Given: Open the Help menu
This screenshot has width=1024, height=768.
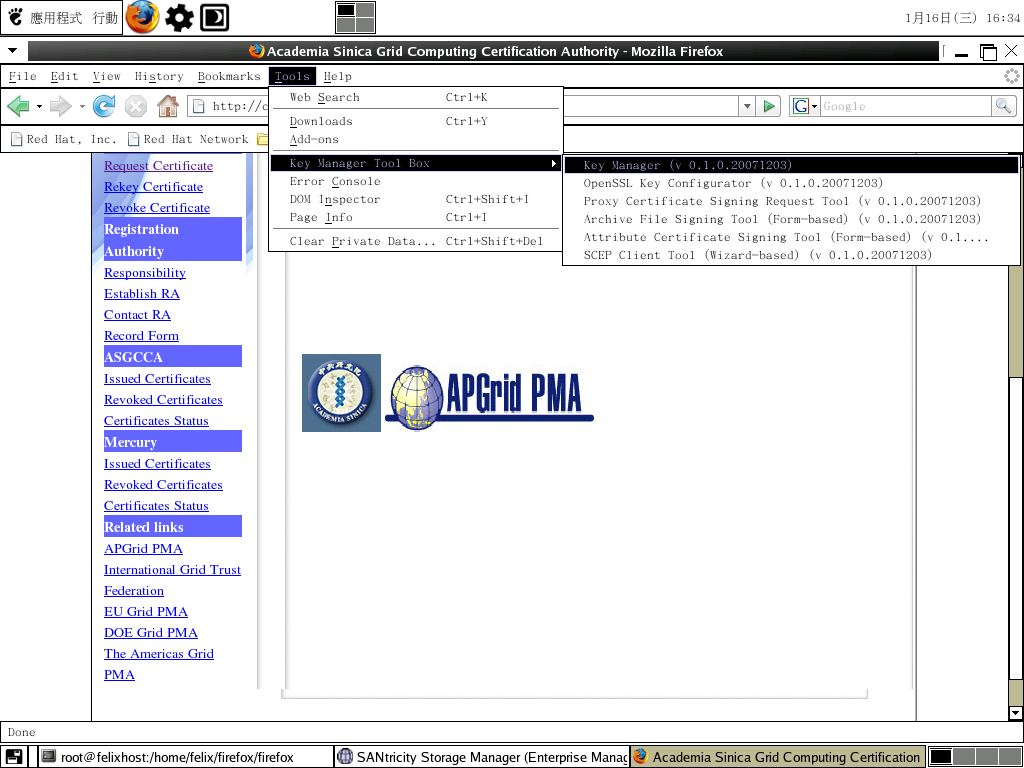Looking at the screenshot, I should [x=338, y=76].
